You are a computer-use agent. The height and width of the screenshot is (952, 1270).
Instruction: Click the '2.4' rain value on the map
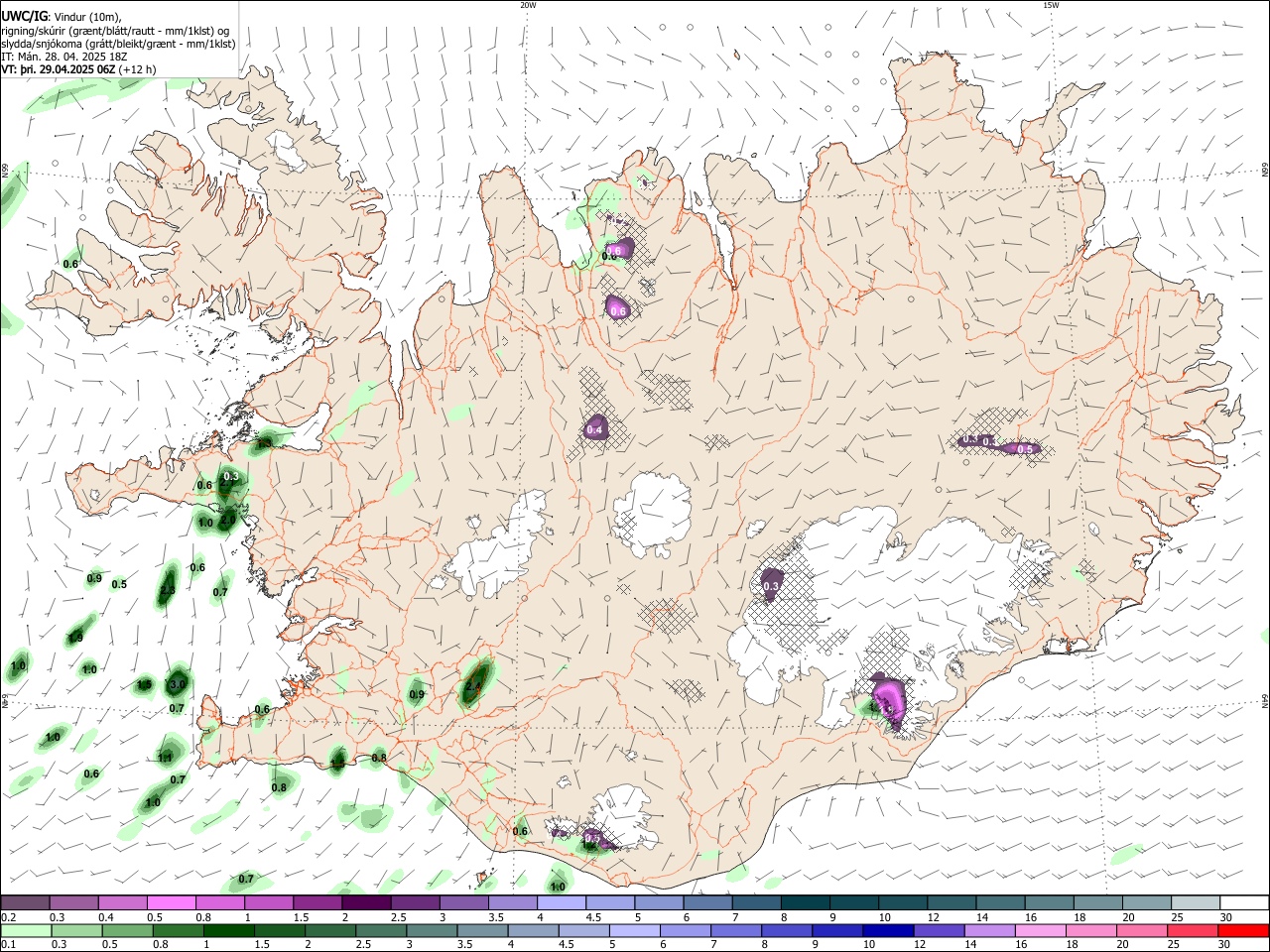(x=473, y=685)
